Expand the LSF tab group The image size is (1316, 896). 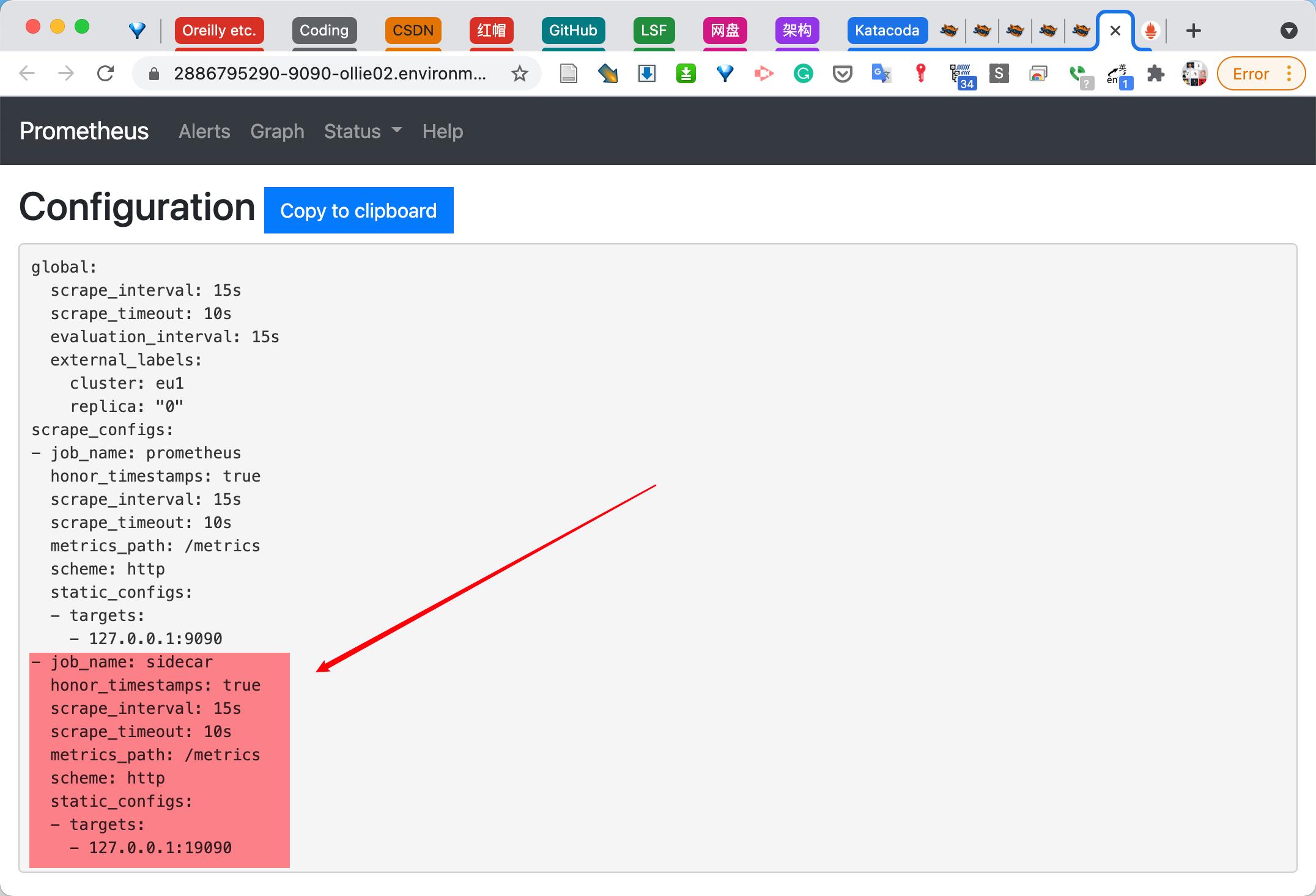tap(654, 31)
